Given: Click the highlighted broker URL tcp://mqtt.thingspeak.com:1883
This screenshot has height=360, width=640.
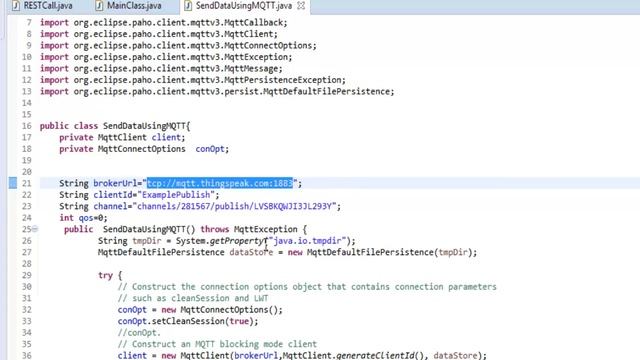Looking at the screenshot, I should tap(220, 183).
